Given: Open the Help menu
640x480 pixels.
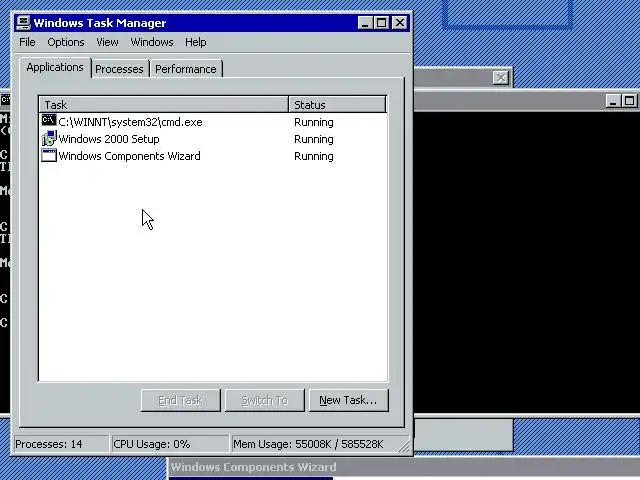Looking at the screenshot, I should click(x=196, y=42).
